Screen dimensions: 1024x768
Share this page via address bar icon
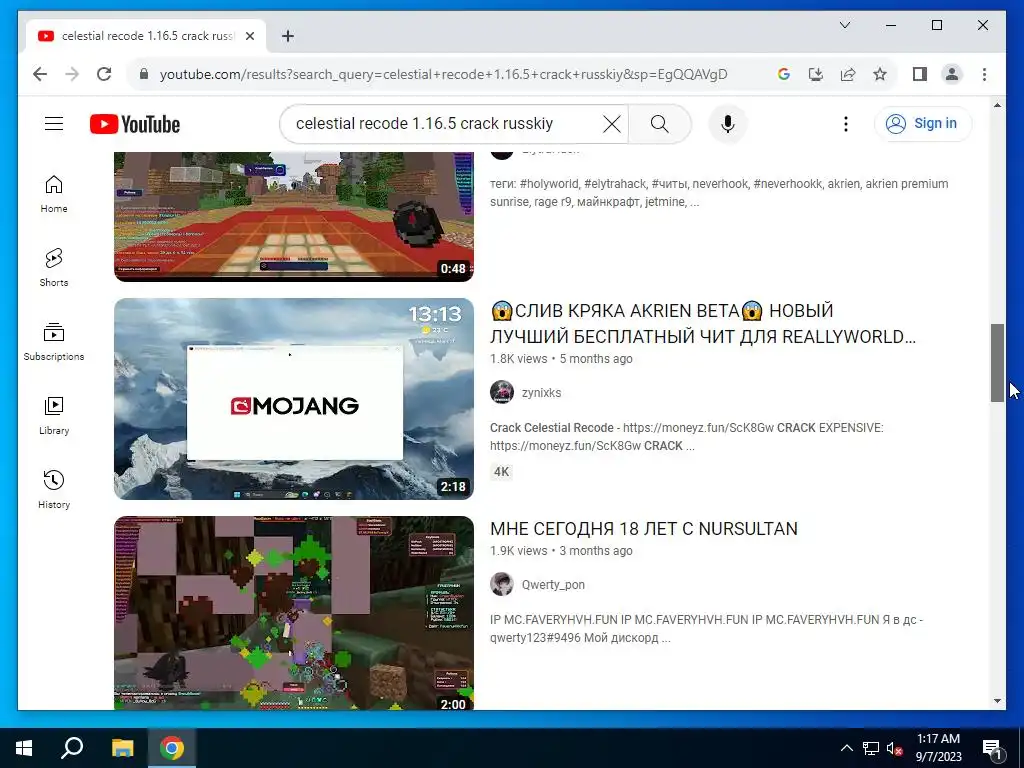(x=848, y=74)
